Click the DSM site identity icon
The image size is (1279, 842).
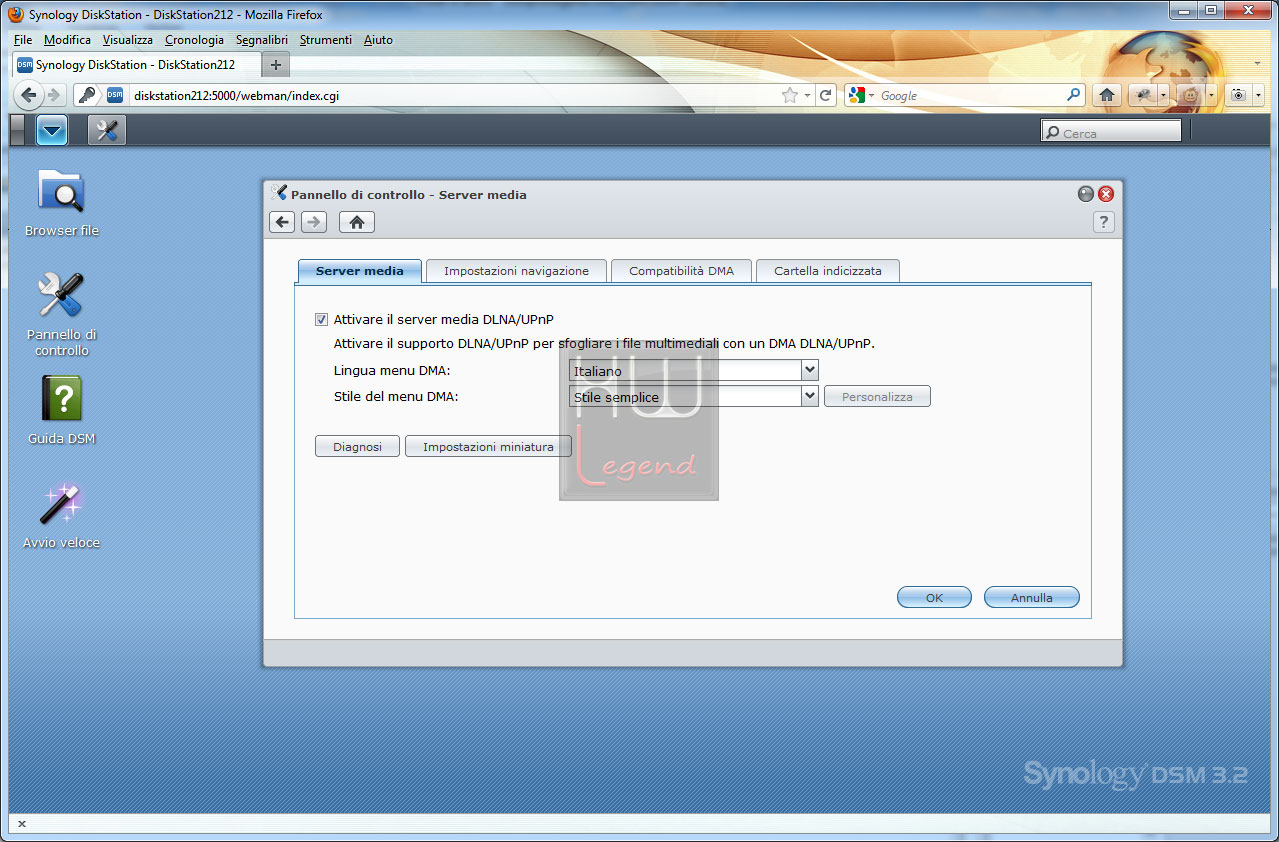pyautogui.click(x=115, y=95)
